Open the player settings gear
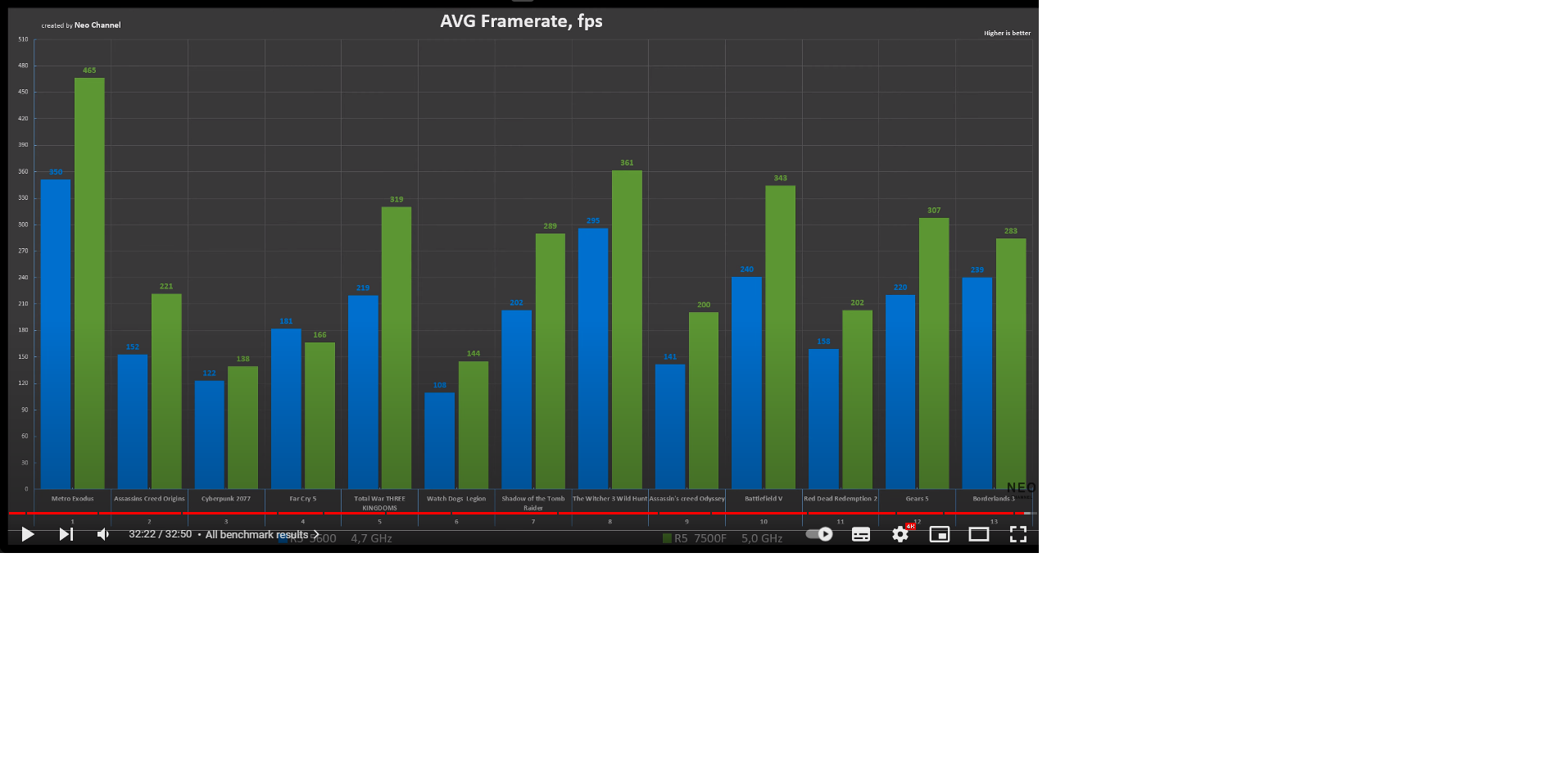Viewport: 1568px width, 766px height. [900, 534]
